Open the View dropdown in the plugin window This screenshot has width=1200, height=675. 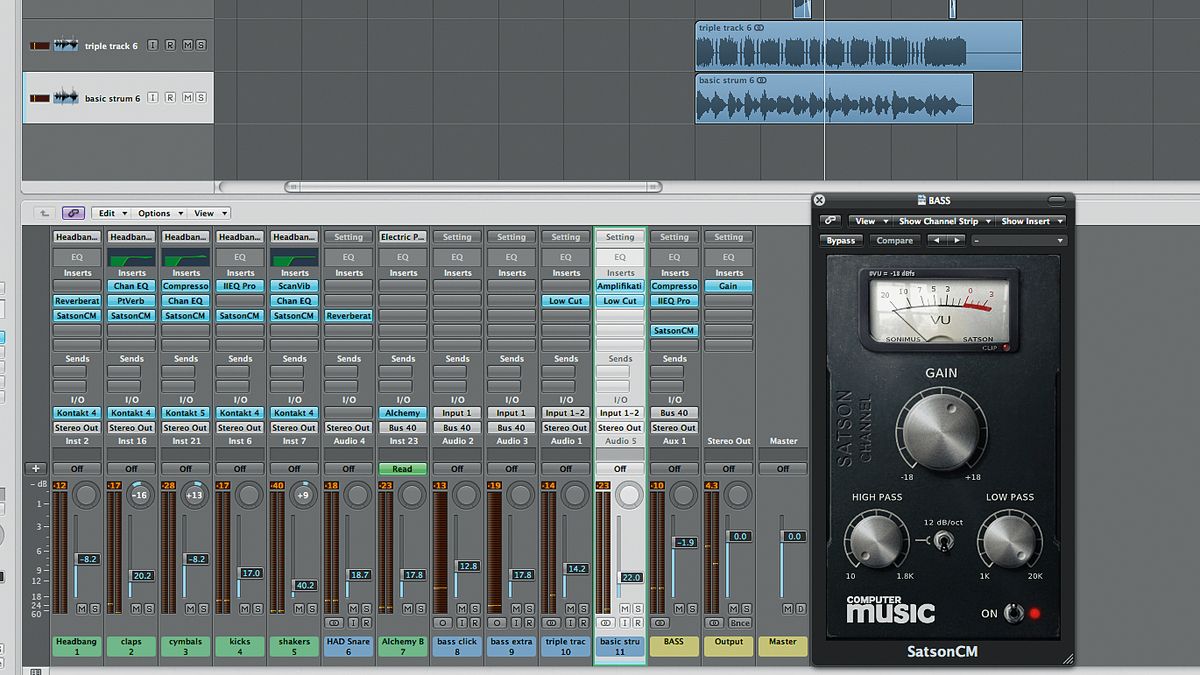[x=872, y=220]
